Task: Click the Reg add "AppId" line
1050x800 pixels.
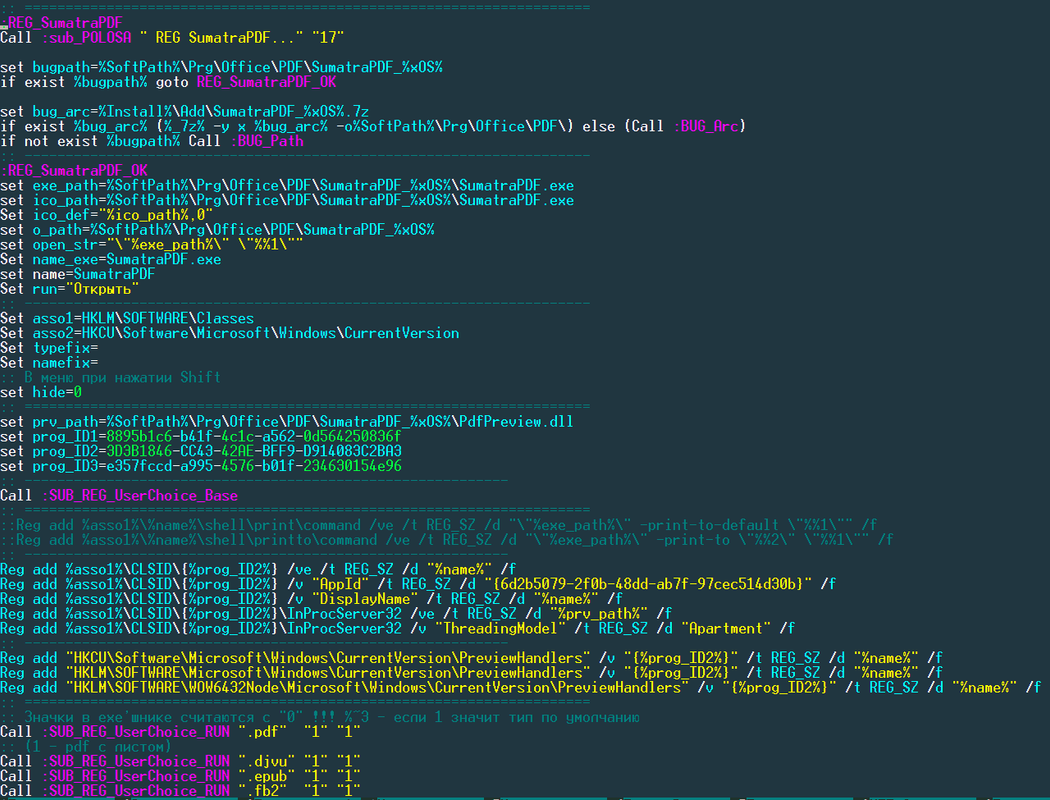Action: click(x=419, y=584)
